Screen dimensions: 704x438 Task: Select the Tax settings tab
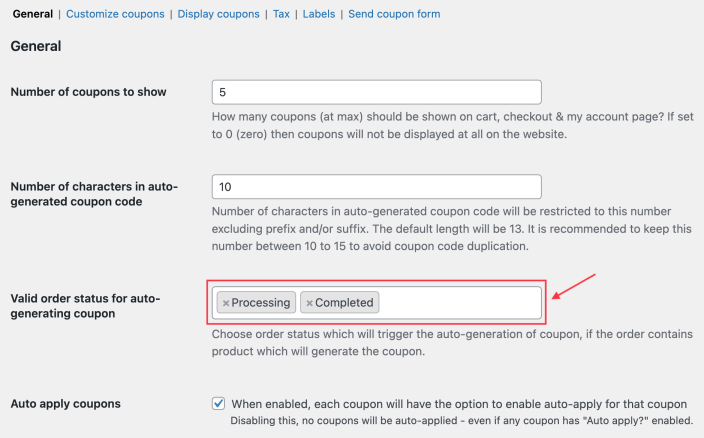pyautogui.click(x=282, y=14)
